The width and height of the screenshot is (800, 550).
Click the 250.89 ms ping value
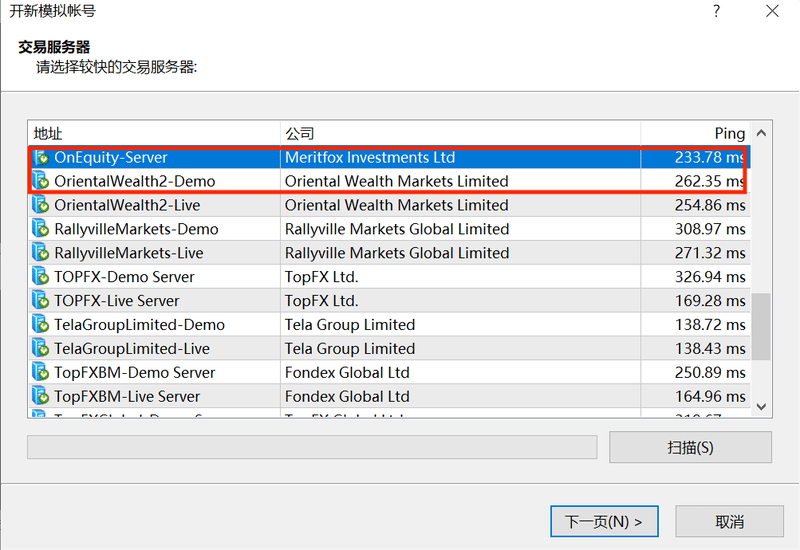click(710, 372)
